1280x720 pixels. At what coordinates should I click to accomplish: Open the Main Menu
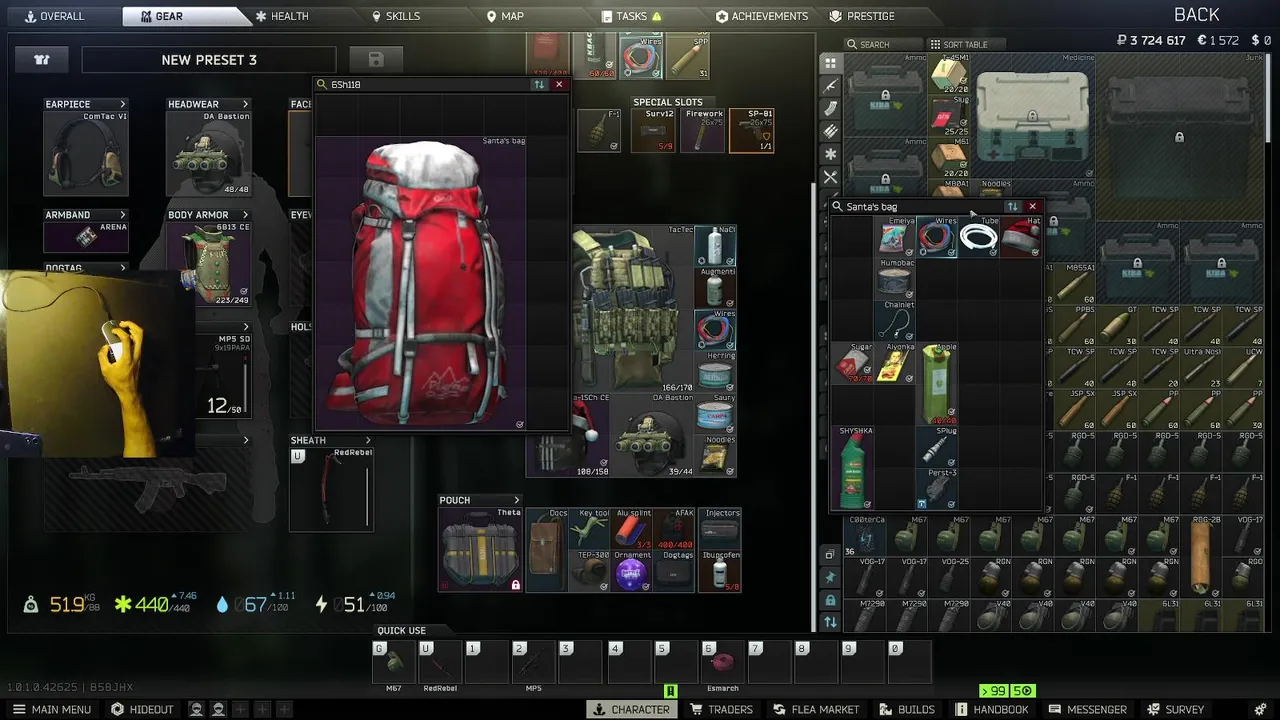[x=50, y=709]
